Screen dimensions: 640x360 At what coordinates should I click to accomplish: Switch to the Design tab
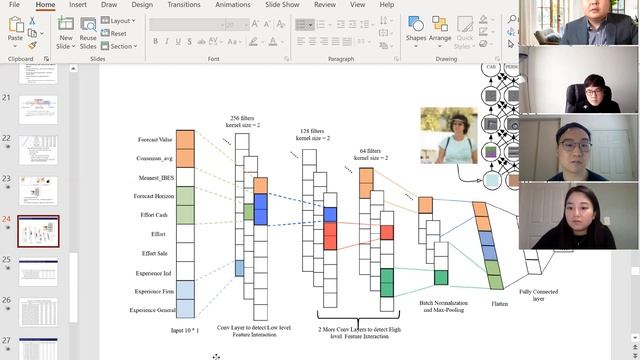142,4
